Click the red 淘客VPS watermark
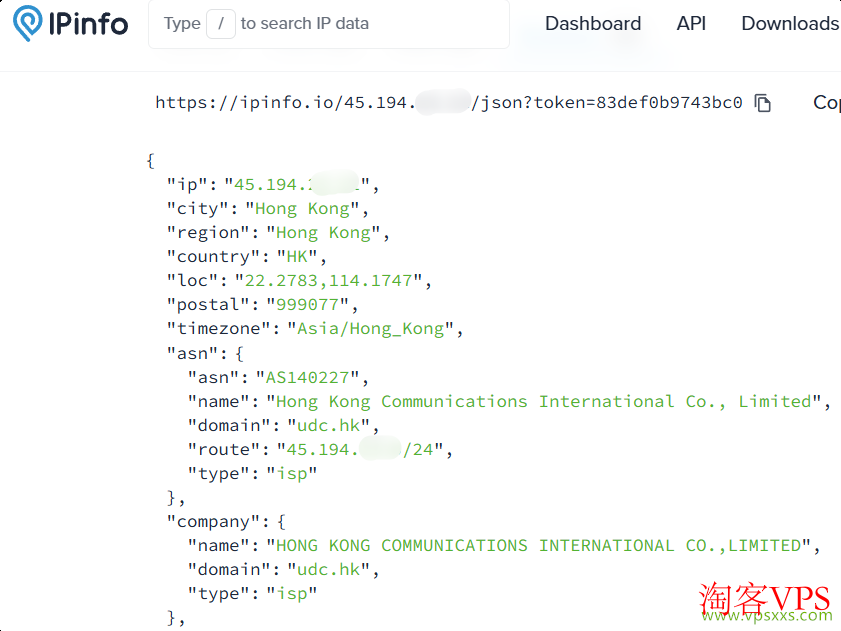Image resolution: width=841 pixels, height=631 pixels. click(x=765, y=595)
